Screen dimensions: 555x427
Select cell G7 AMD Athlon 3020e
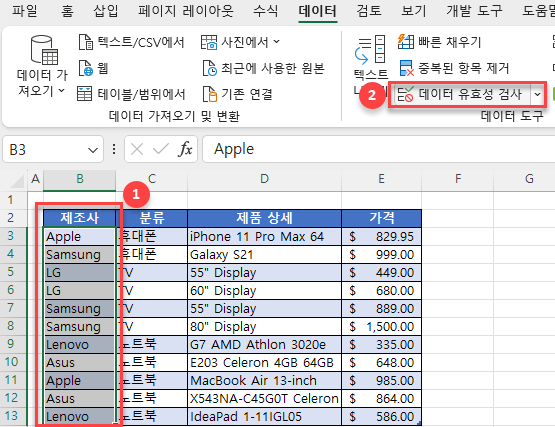tap(264, 345)
